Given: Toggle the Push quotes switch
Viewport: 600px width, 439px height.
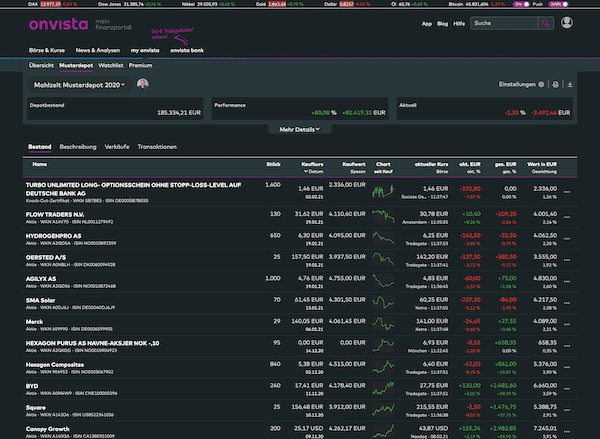Looking at the screenshot, I should 522,4.
